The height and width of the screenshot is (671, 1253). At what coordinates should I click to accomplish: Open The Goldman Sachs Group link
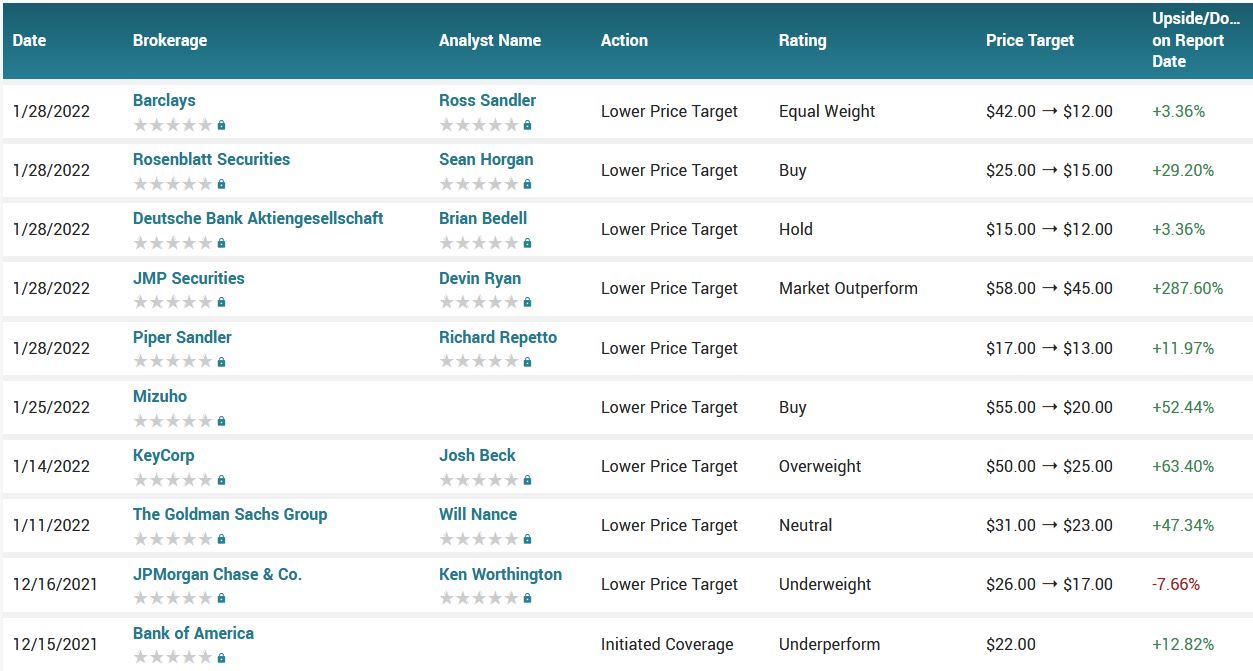[230, 514]
